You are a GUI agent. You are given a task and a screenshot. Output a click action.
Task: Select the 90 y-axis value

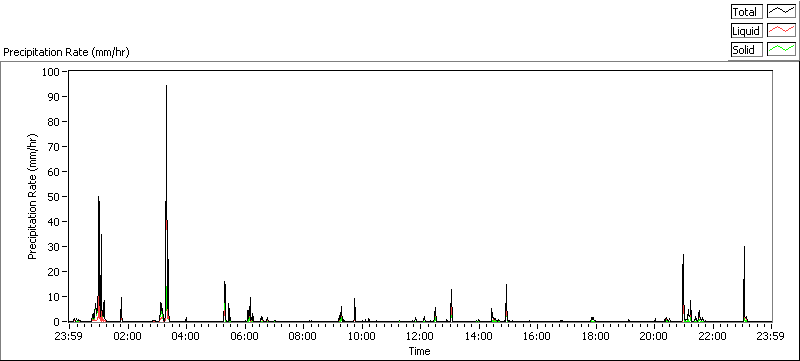point(55,96)
